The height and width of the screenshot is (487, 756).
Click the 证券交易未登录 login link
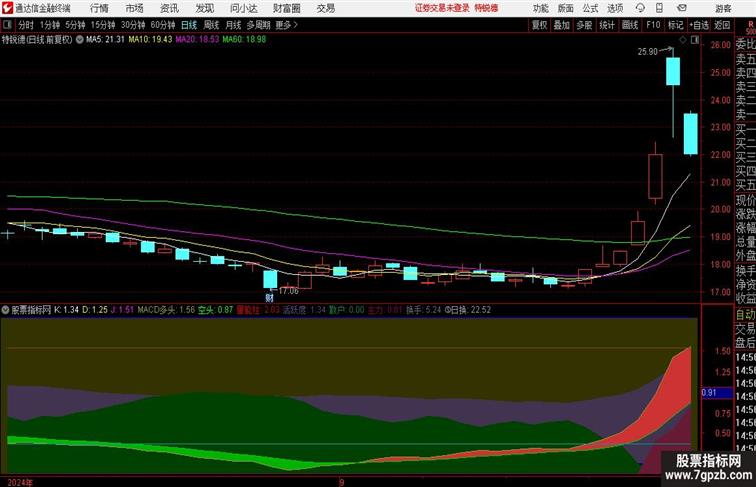click(442, 8)
